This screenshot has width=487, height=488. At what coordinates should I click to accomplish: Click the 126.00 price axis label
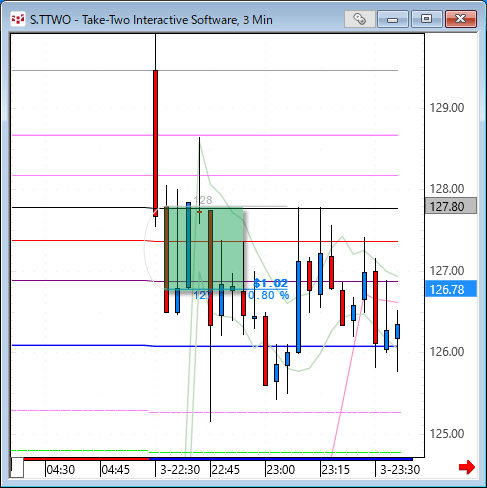click(x=447, y=352)
